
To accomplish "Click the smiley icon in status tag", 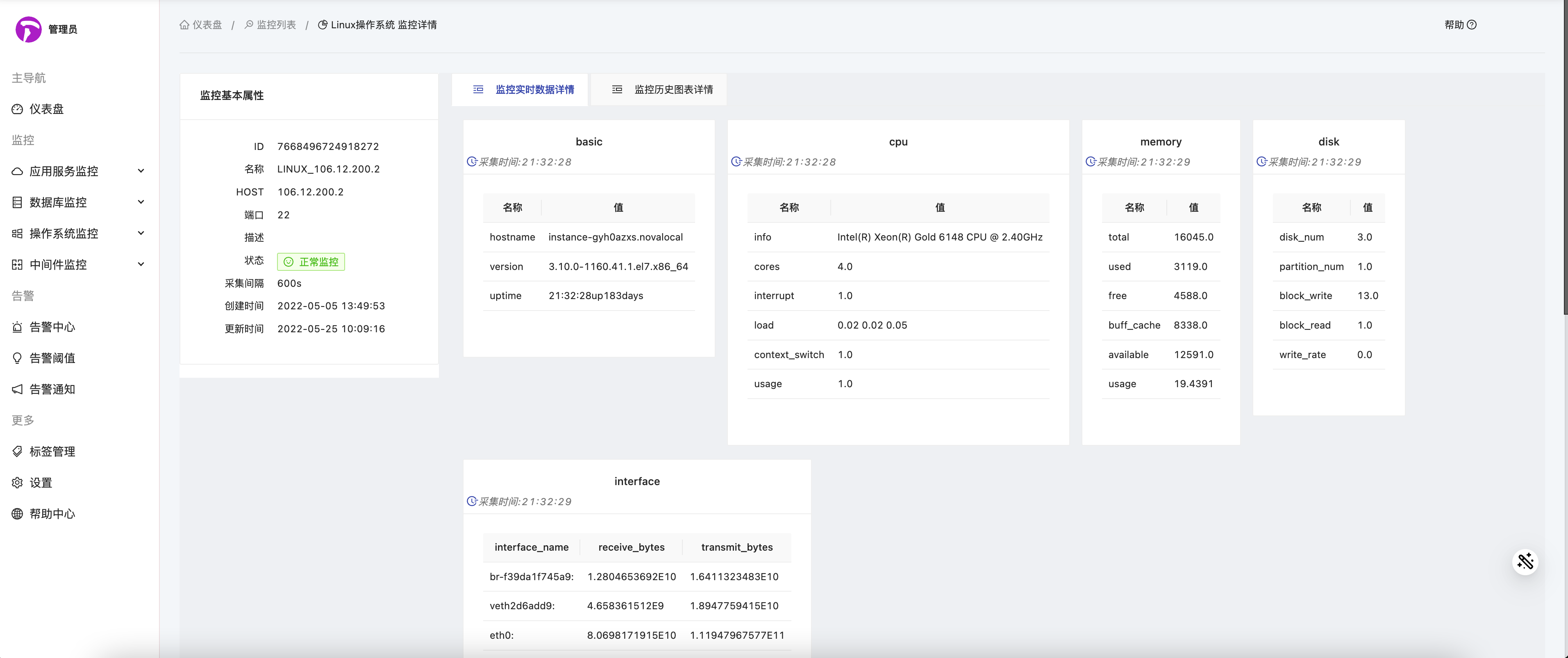I will pos(289,262).
